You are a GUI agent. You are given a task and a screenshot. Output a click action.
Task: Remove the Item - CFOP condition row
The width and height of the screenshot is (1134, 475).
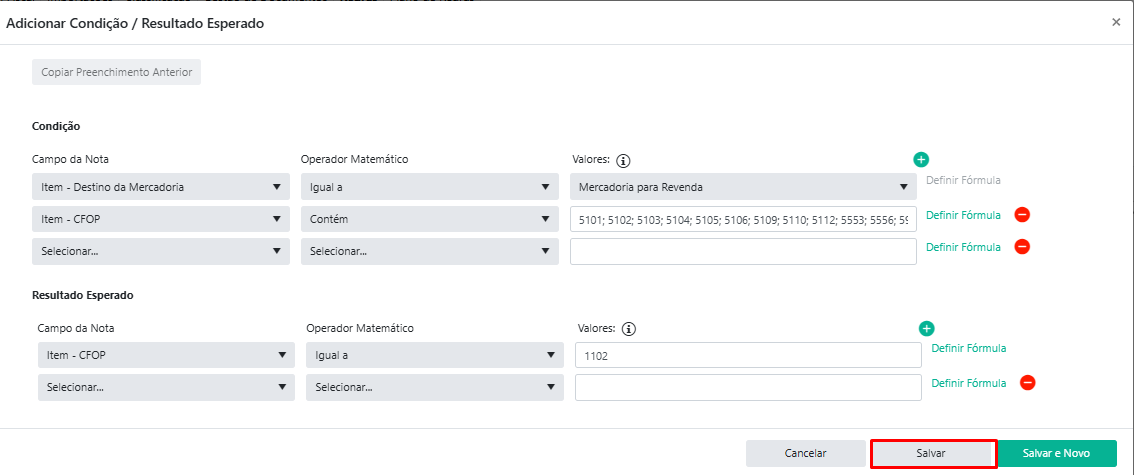(x=1022, y=214)
